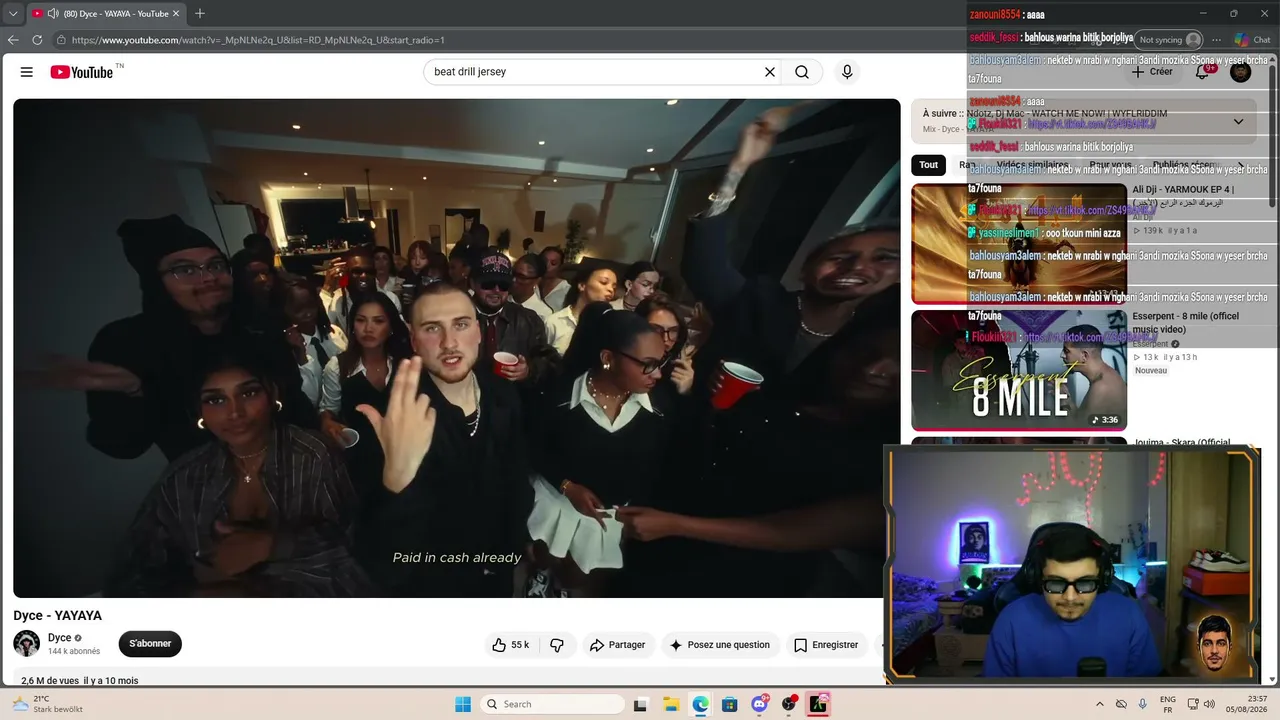Run search with the magnifying glass button
This screenshot has width=1280, height=720.
[x=802, y=72]
